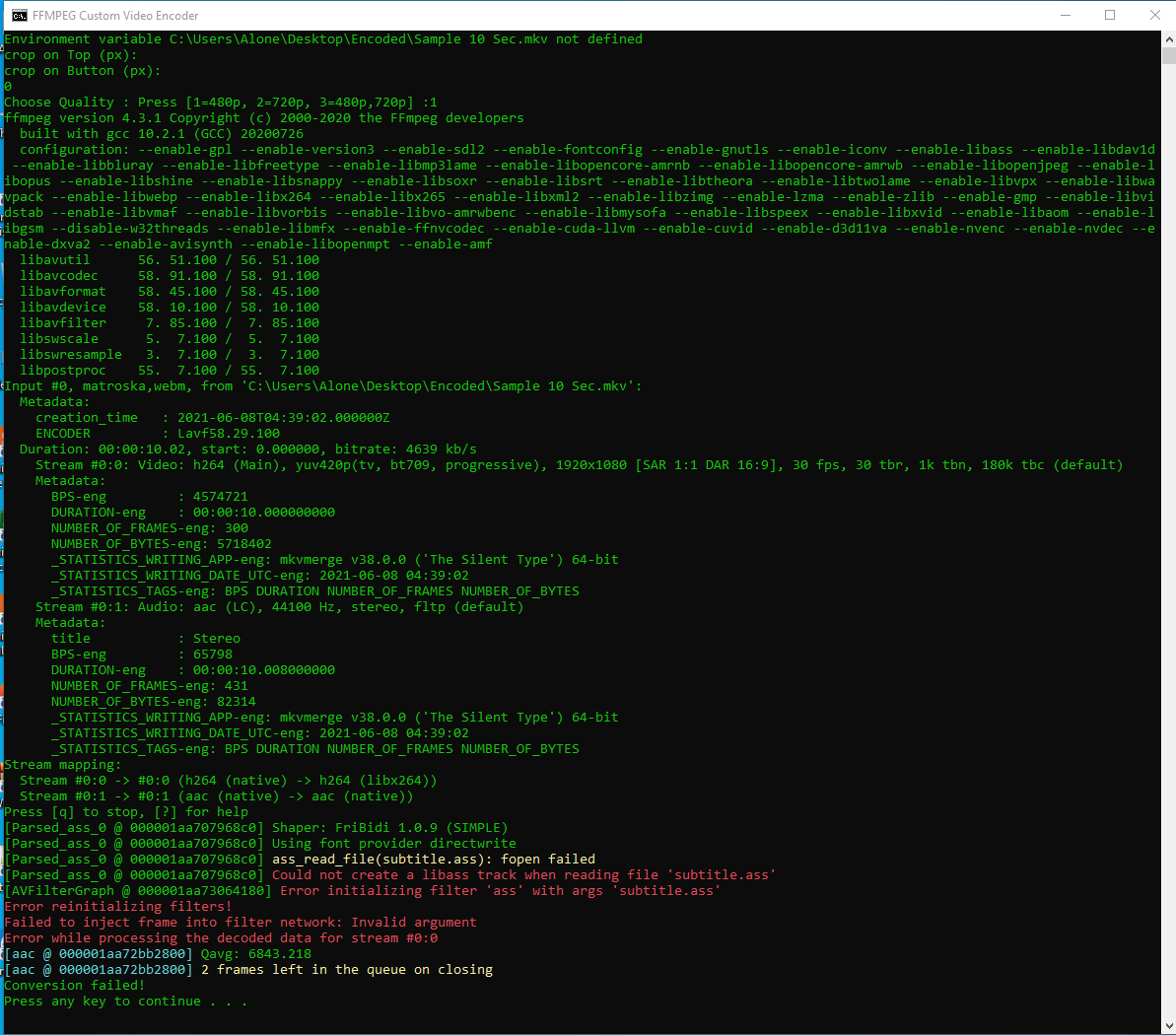Click the 'aac (native)' stream mapping line

[x=217, y=795]
